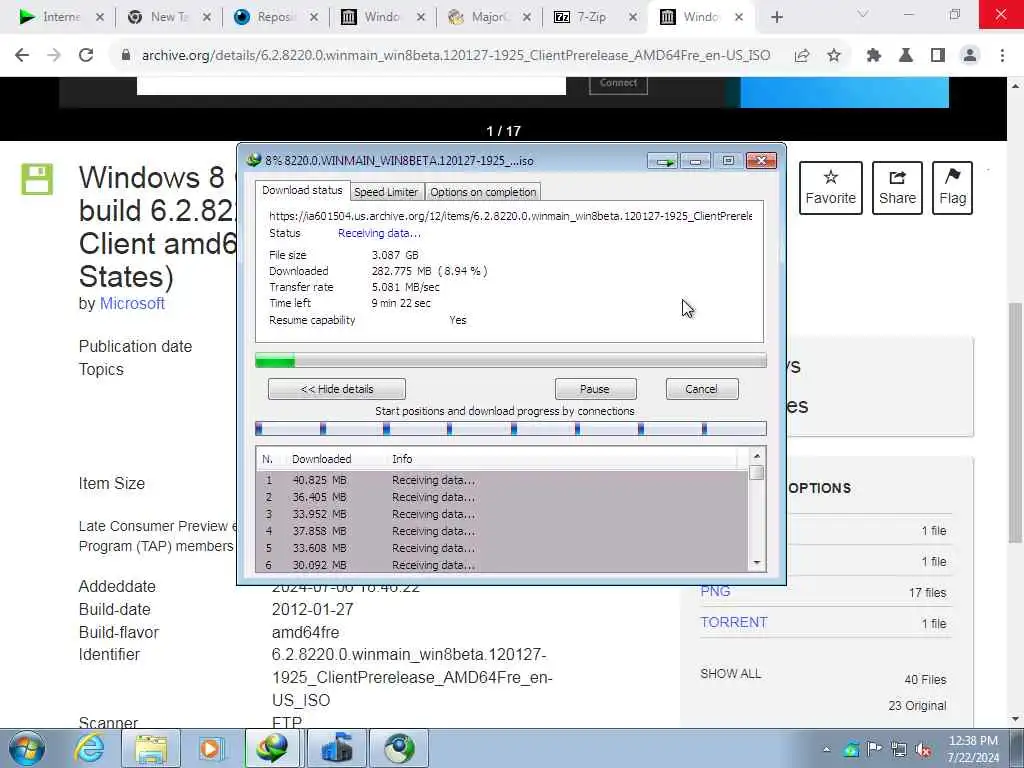
Task: Click SHOW ALL download files
Action: 730,674
